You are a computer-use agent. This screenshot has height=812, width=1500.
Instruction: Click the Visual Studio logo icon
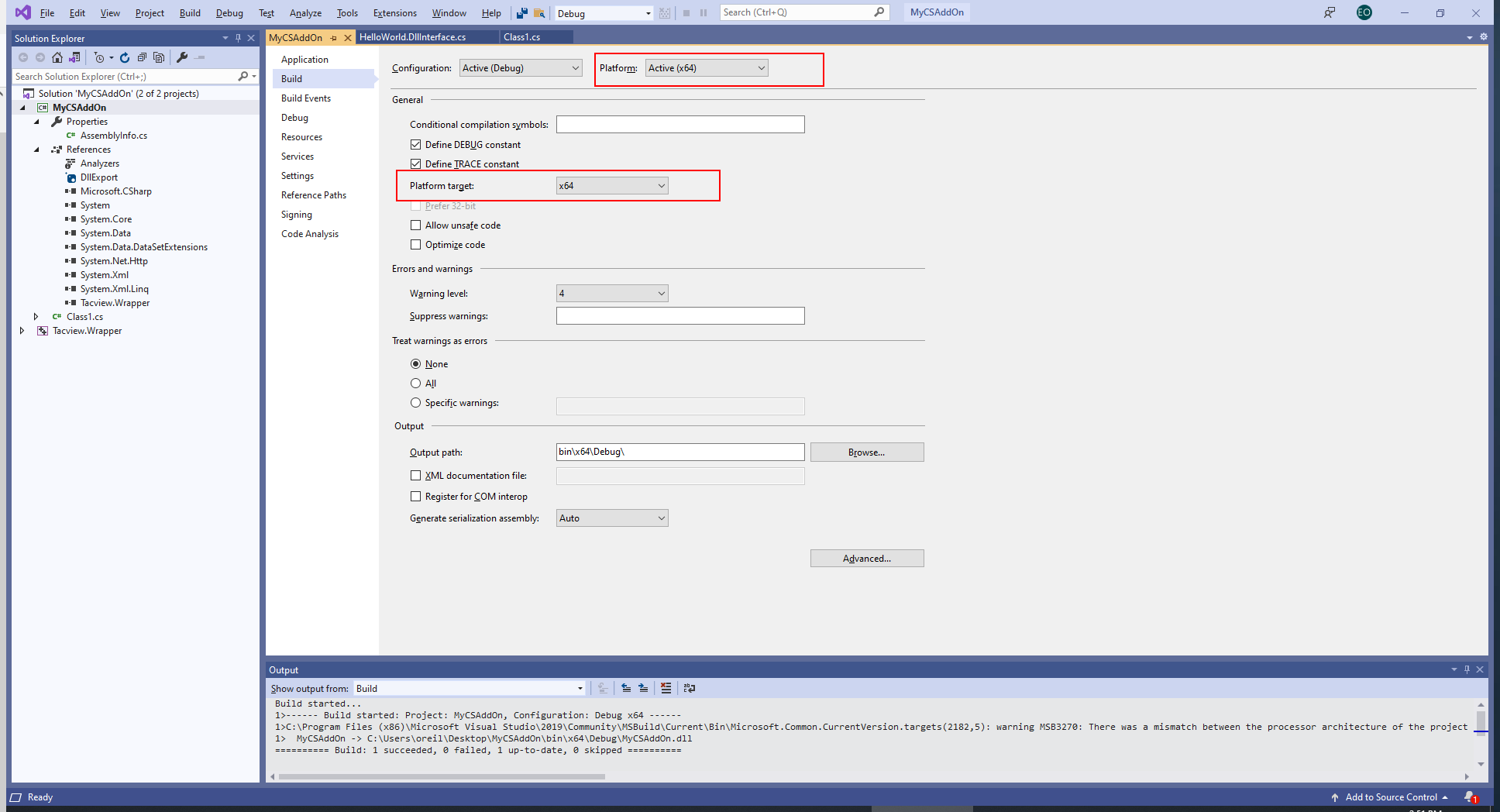coord(23,12)
